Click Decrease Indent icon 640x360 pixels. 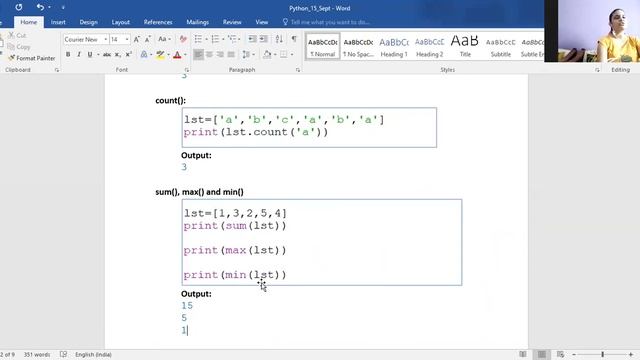pyautogui.click(x=252, y=39)
